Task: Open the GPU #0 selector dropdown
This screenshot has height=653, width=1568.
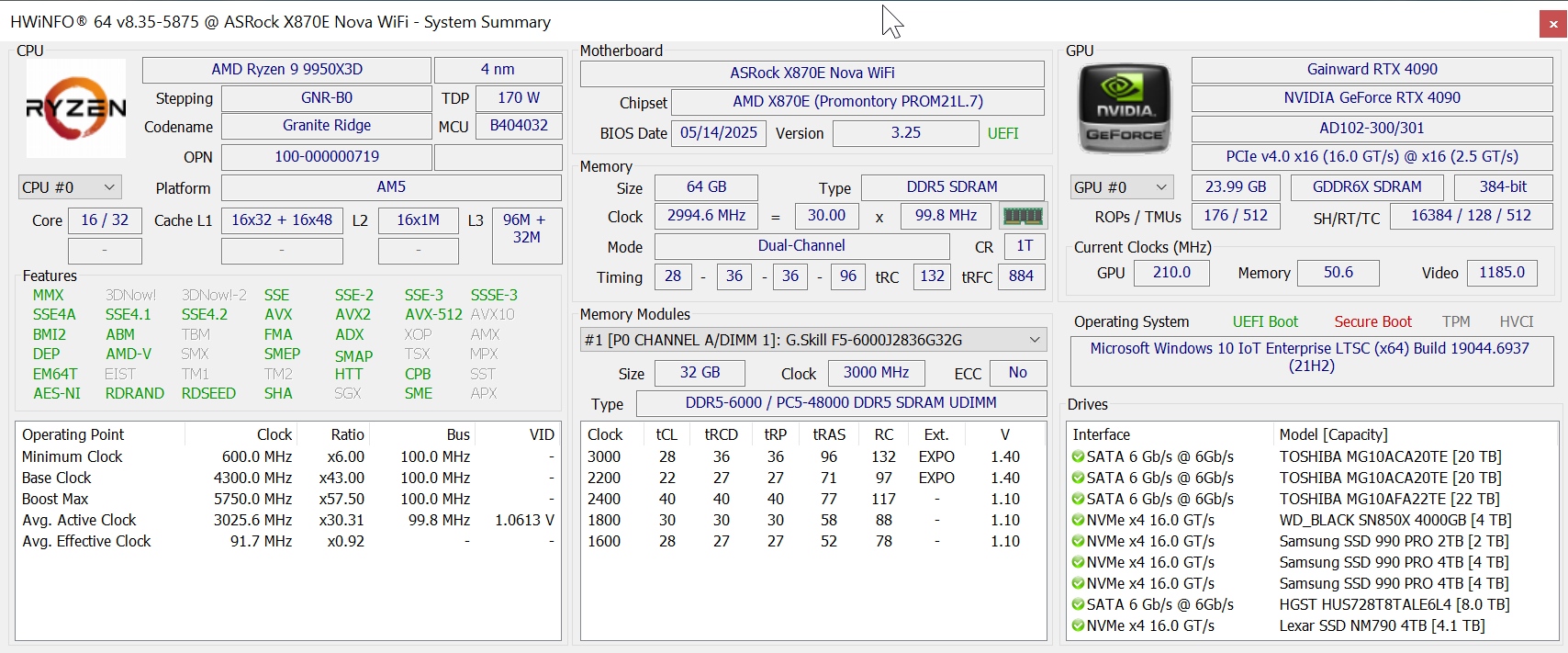Action: coord(1122,187)
